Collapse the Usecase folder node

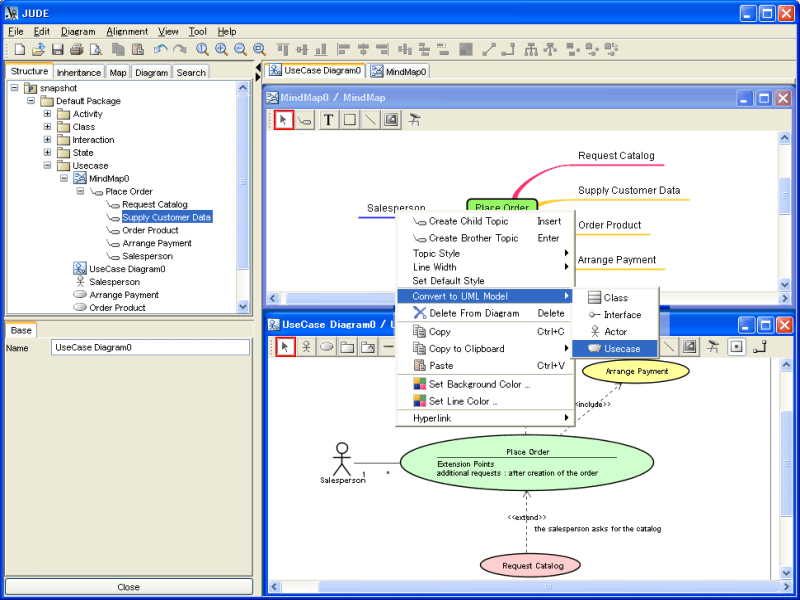pyautogui.click(x=47, y=165)
